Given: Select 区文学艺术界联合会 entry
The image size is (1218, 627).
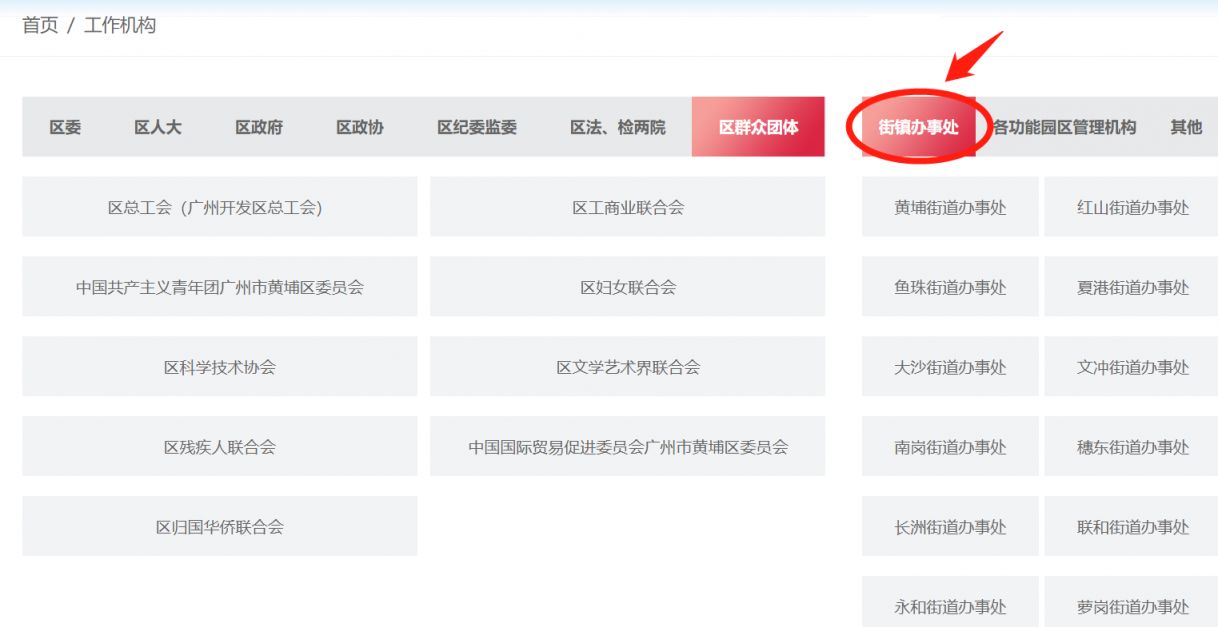Looking at the screenshot, I should point(628,367).
